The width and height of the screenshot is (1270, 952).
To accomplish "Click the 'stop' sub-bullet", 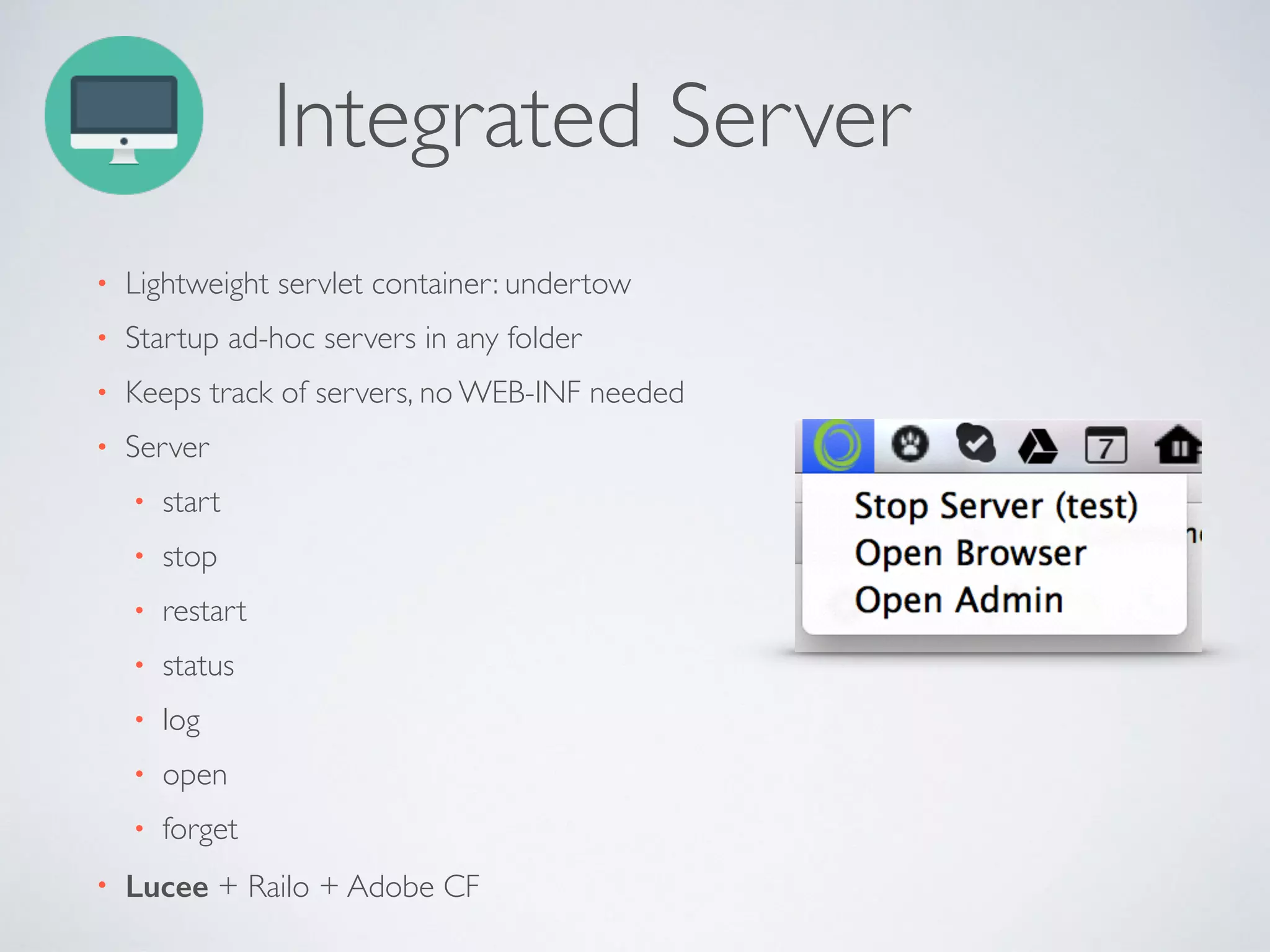I will (190, 558).
